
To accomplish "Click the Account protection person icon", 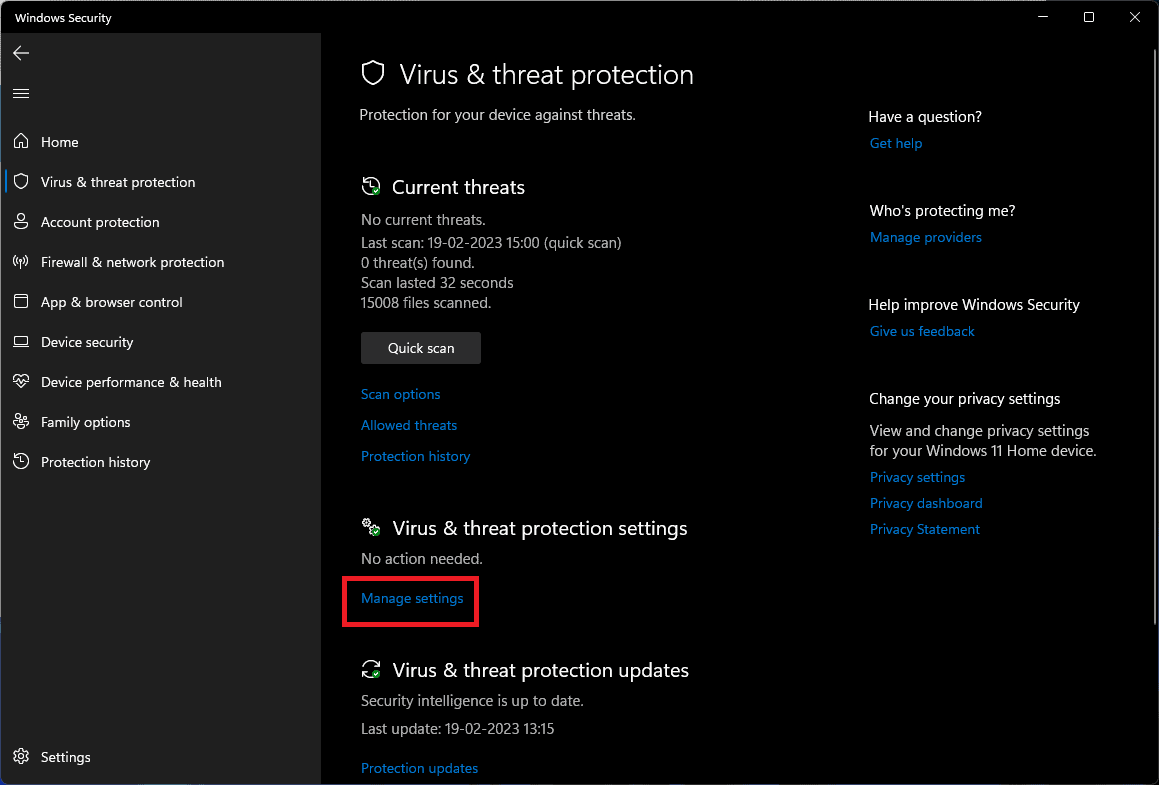I will click(21, 222).
